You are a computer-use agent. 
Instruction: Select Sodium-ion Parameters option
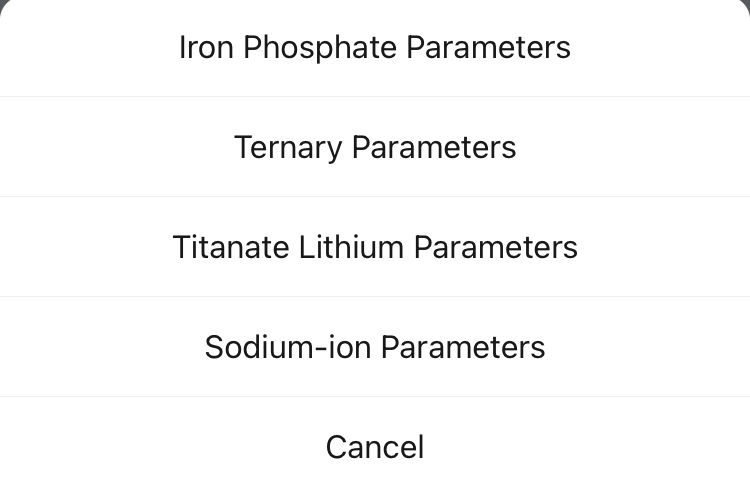[375, 347]
